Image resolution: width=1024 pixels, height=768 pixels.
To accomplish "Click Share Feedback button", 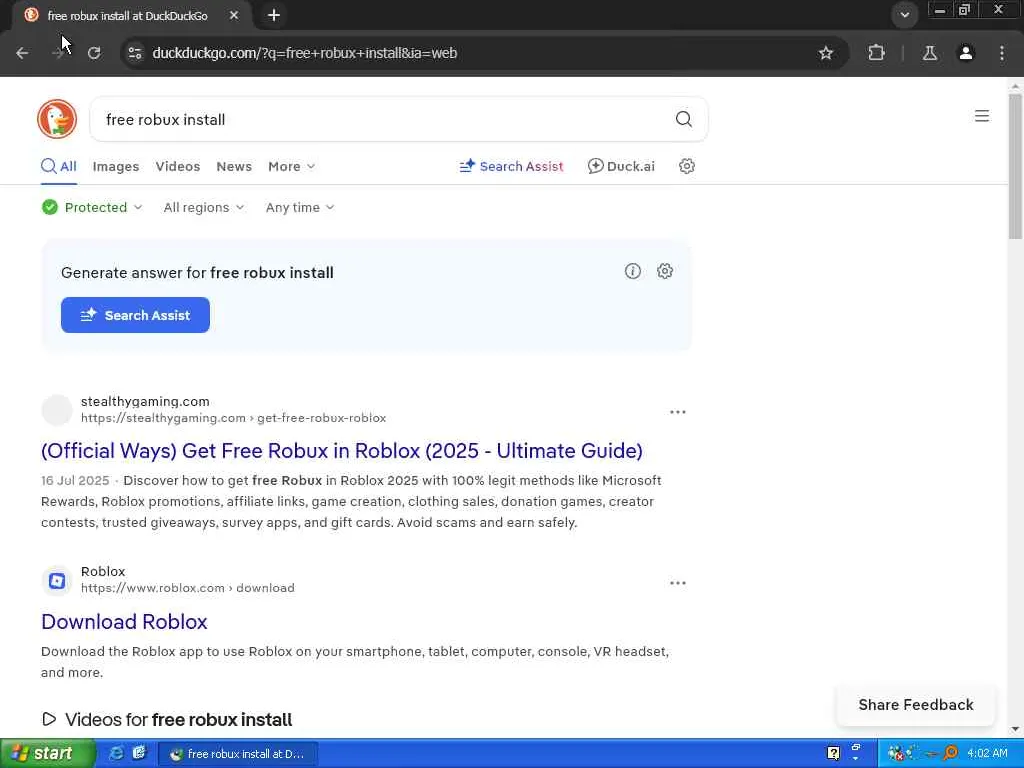I will click(916, 705).
